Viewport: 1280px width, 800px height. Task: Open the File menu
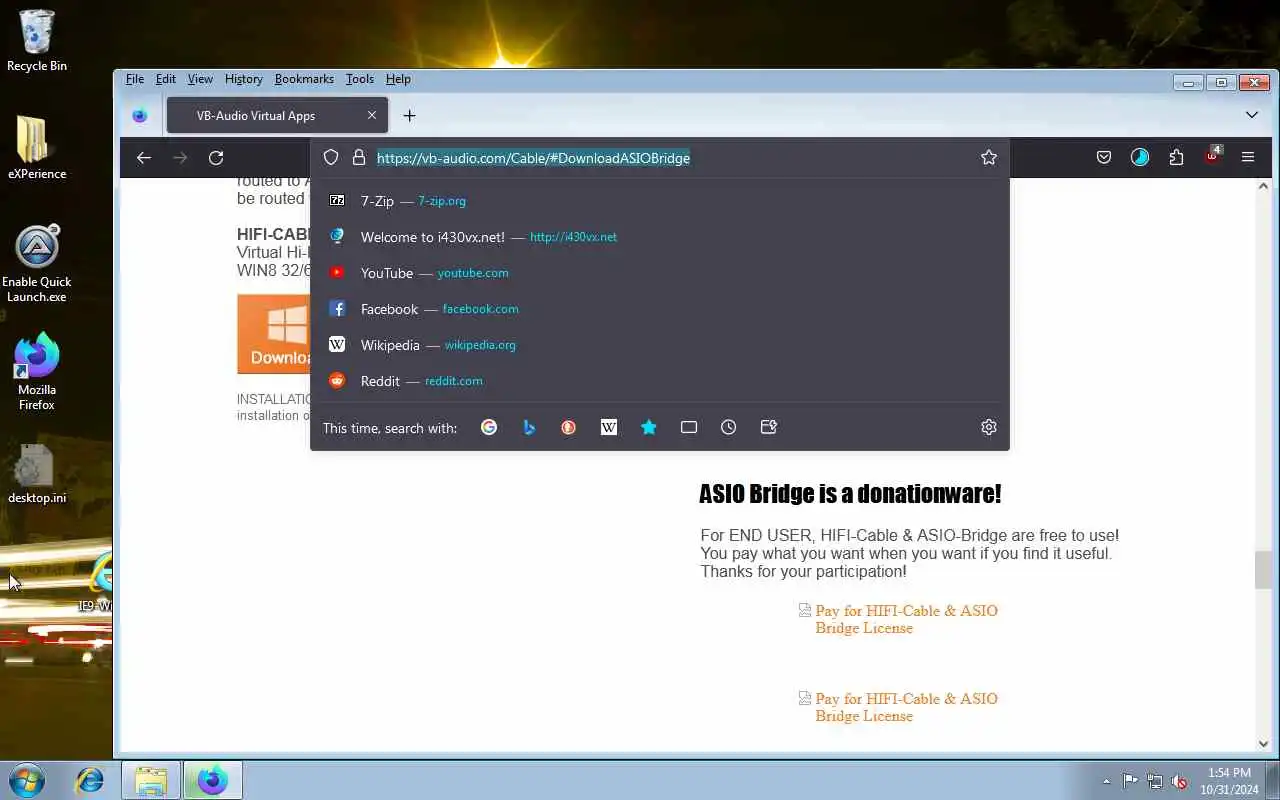135,79
